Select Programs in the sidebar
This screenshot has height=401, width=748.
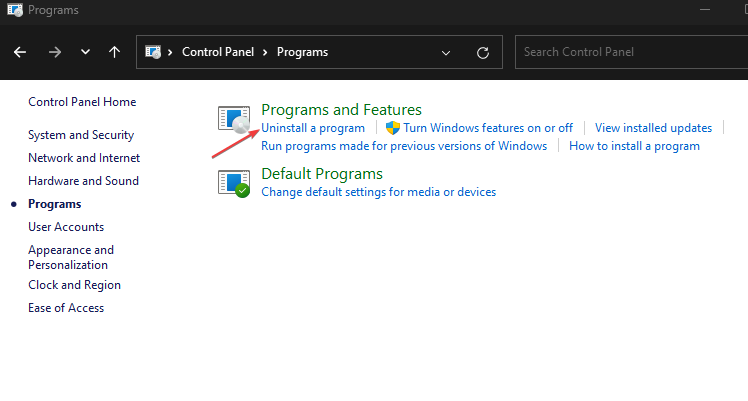pos(55,204)
